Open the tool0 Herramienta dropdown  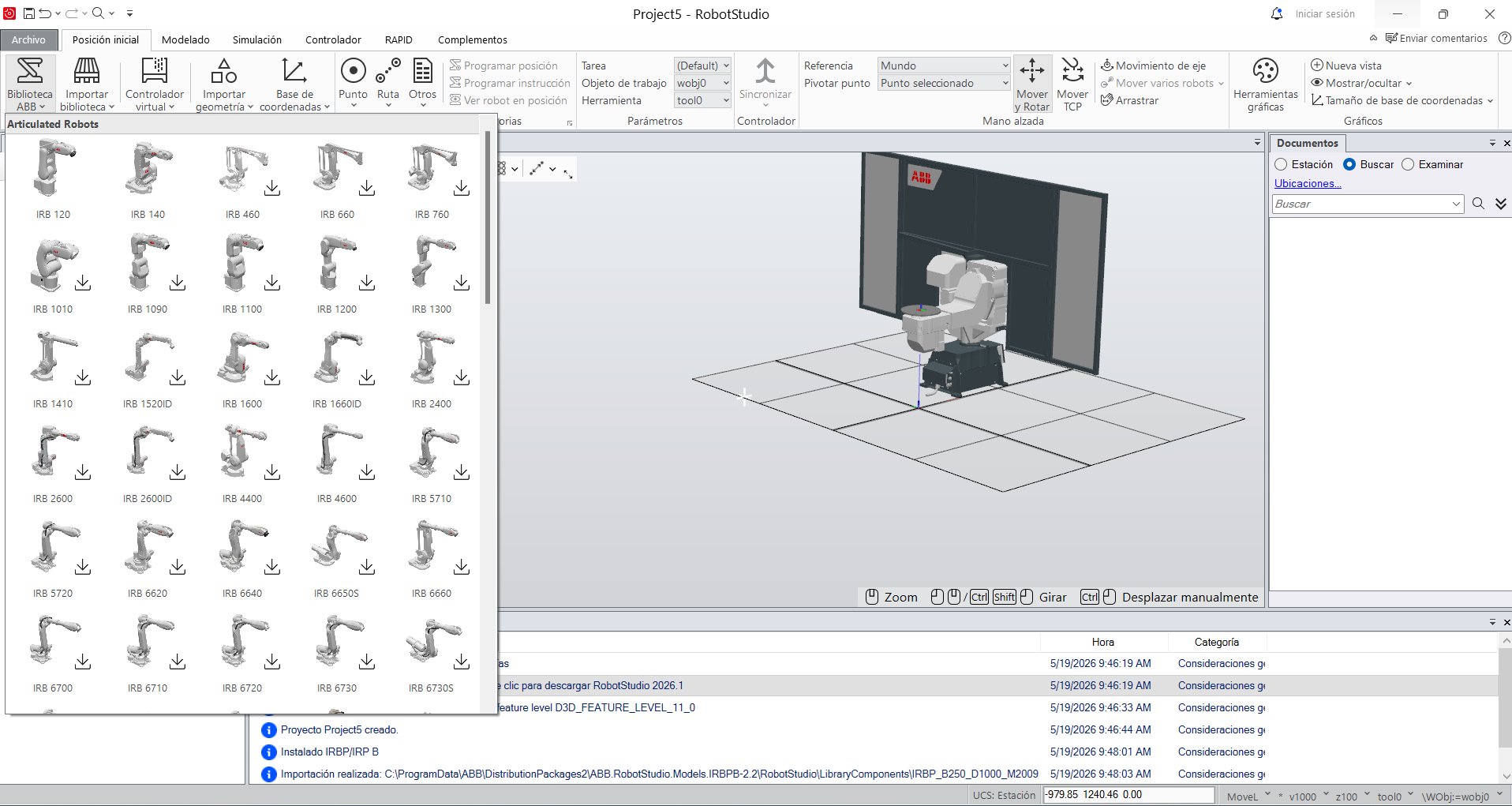[x=702, y=100]
